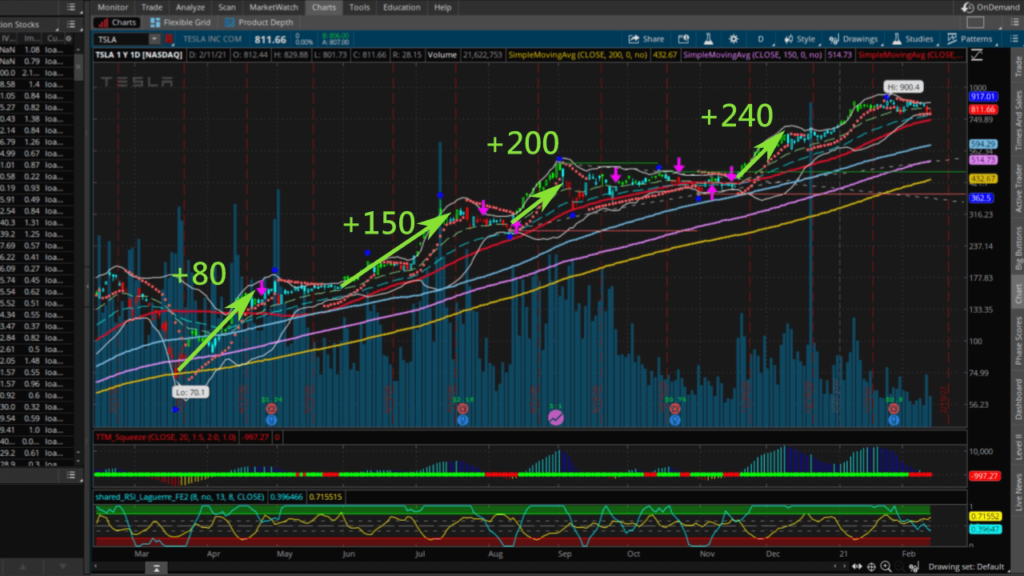Select the pan arrows tool at chart bottom
This screenshot has height=576, width=1024.
coord(857,567)
